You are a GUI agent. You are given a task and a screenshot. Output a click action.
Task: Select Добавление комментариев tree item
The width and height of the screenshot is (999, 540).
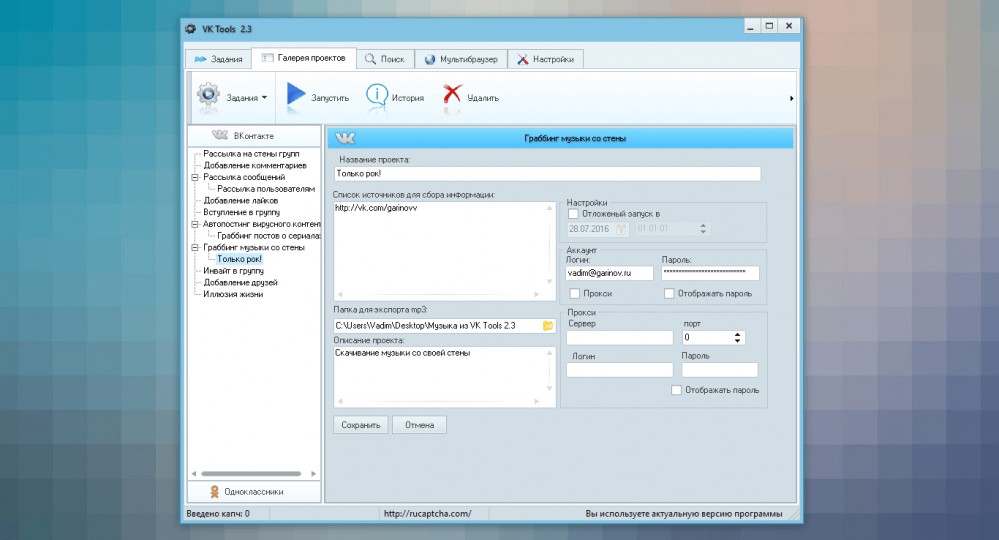(x=255, y=166)
